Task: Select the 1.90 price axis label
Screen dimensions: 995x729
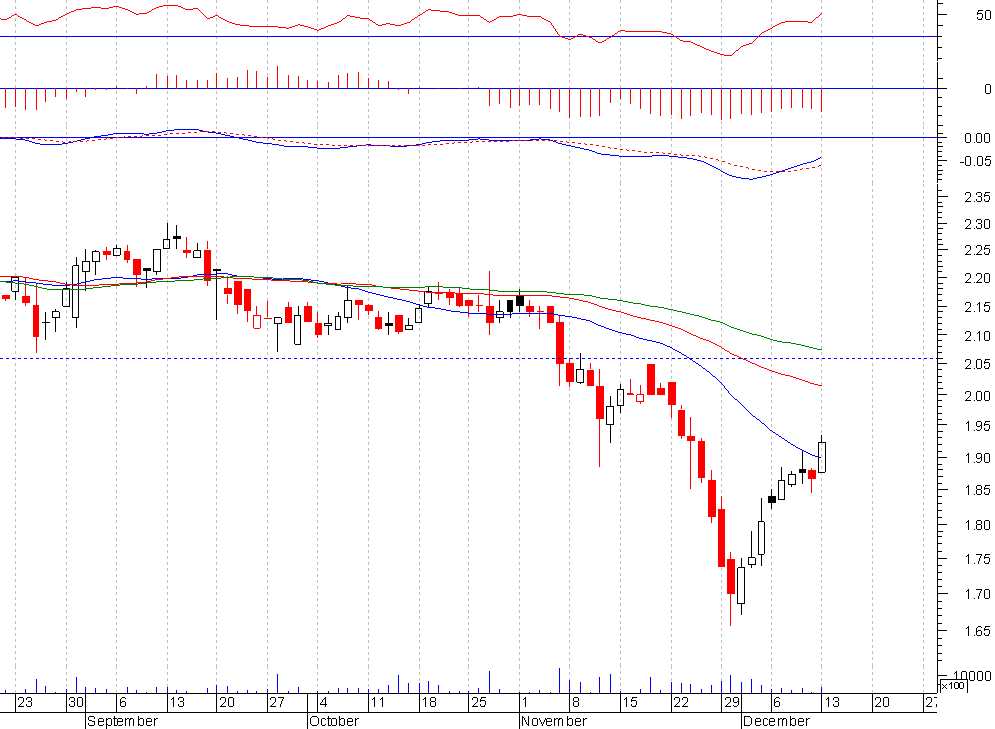Action: [x=977, y=458]
